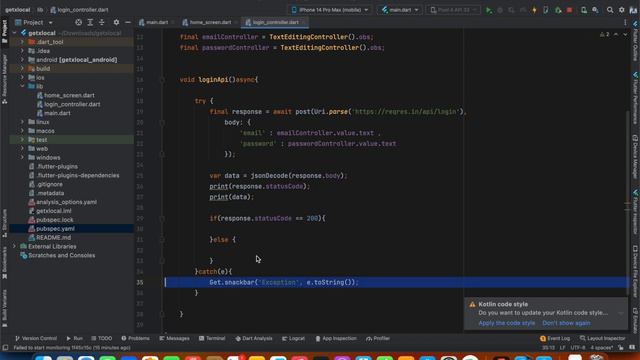This screenshot has width=640, height=360.
Task: Click Expand All icon in Project panel
Action: click(90, 22)
